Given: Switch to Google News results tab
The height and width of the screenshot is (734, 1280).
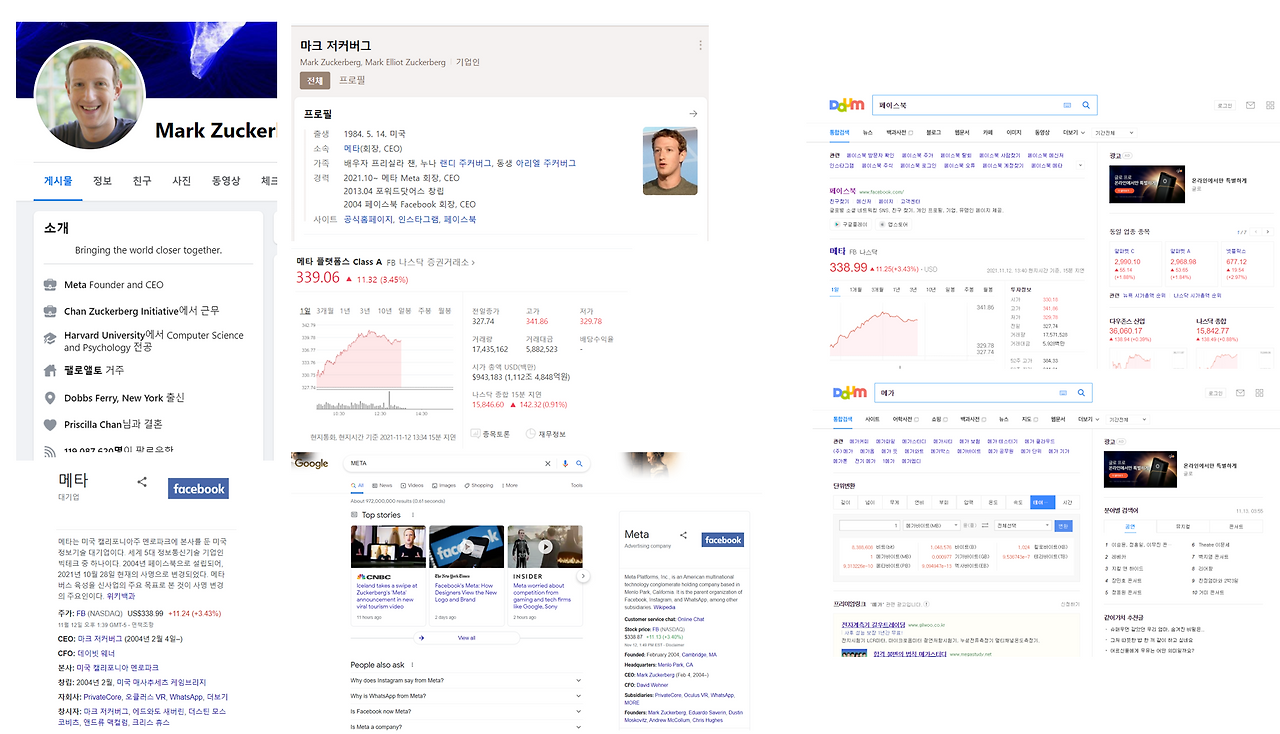Looking at the screenshot, I should (x=382, y=485).
